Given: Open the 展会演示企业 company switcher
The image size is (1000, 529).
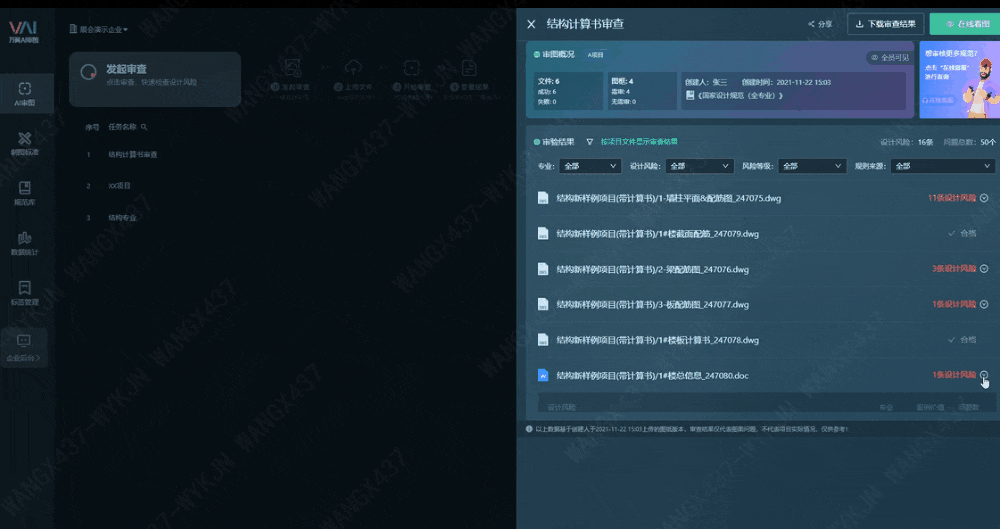Looking at the screenshot, I should [99, 29].
